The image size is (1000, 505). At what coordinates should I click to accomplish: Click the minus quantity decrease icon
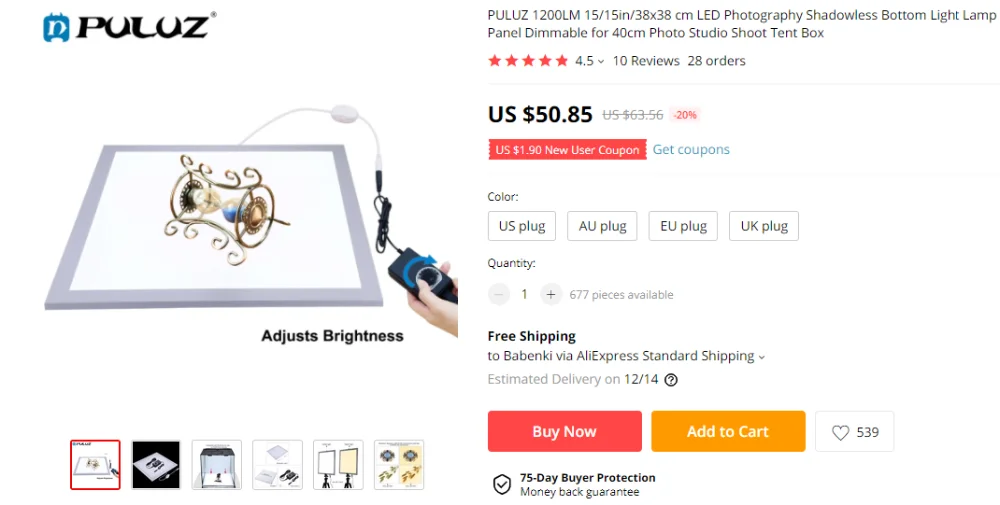point(499,295)
